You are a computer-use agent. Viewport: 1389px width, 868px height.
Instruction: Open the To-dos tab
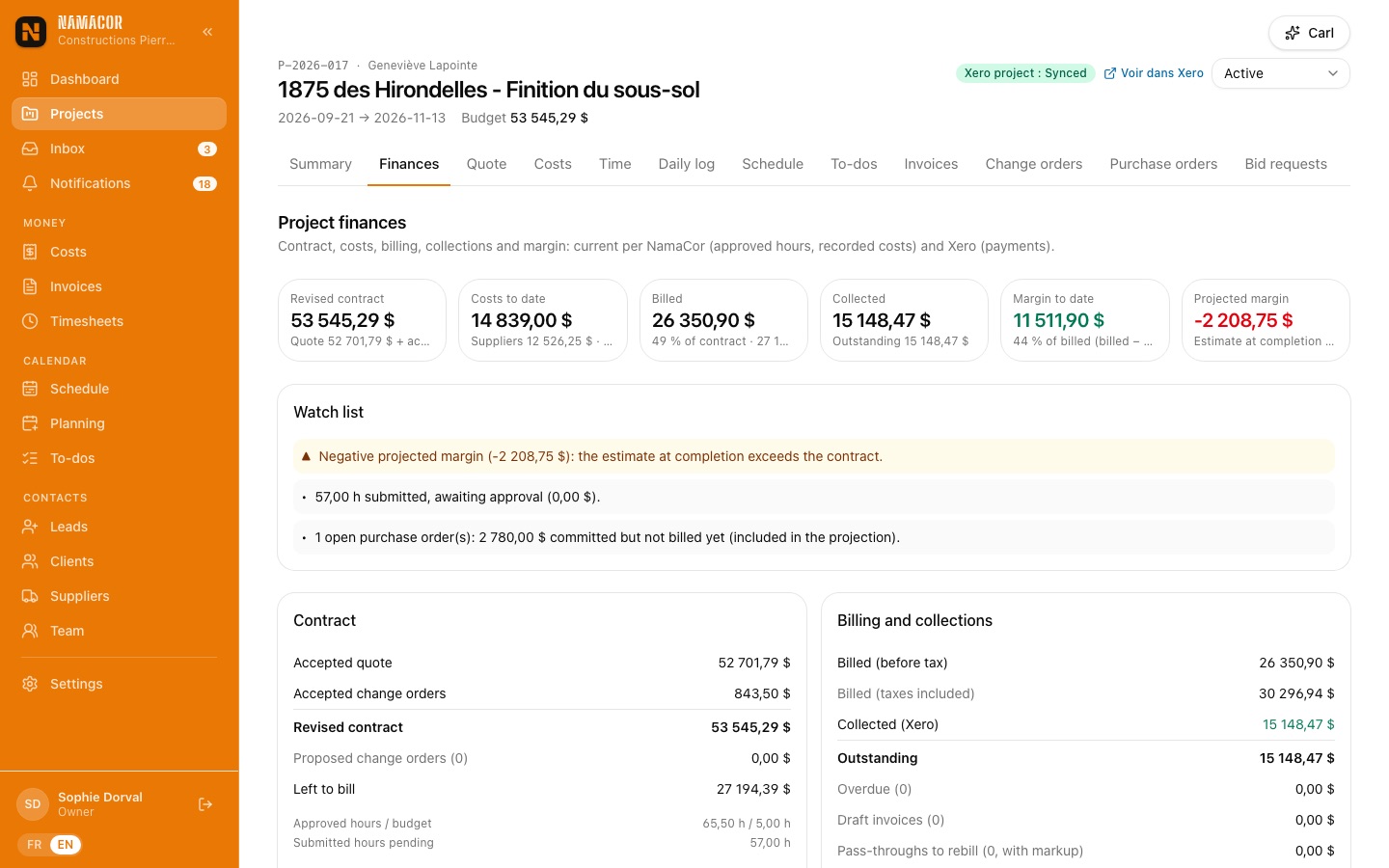pos(854,164)
